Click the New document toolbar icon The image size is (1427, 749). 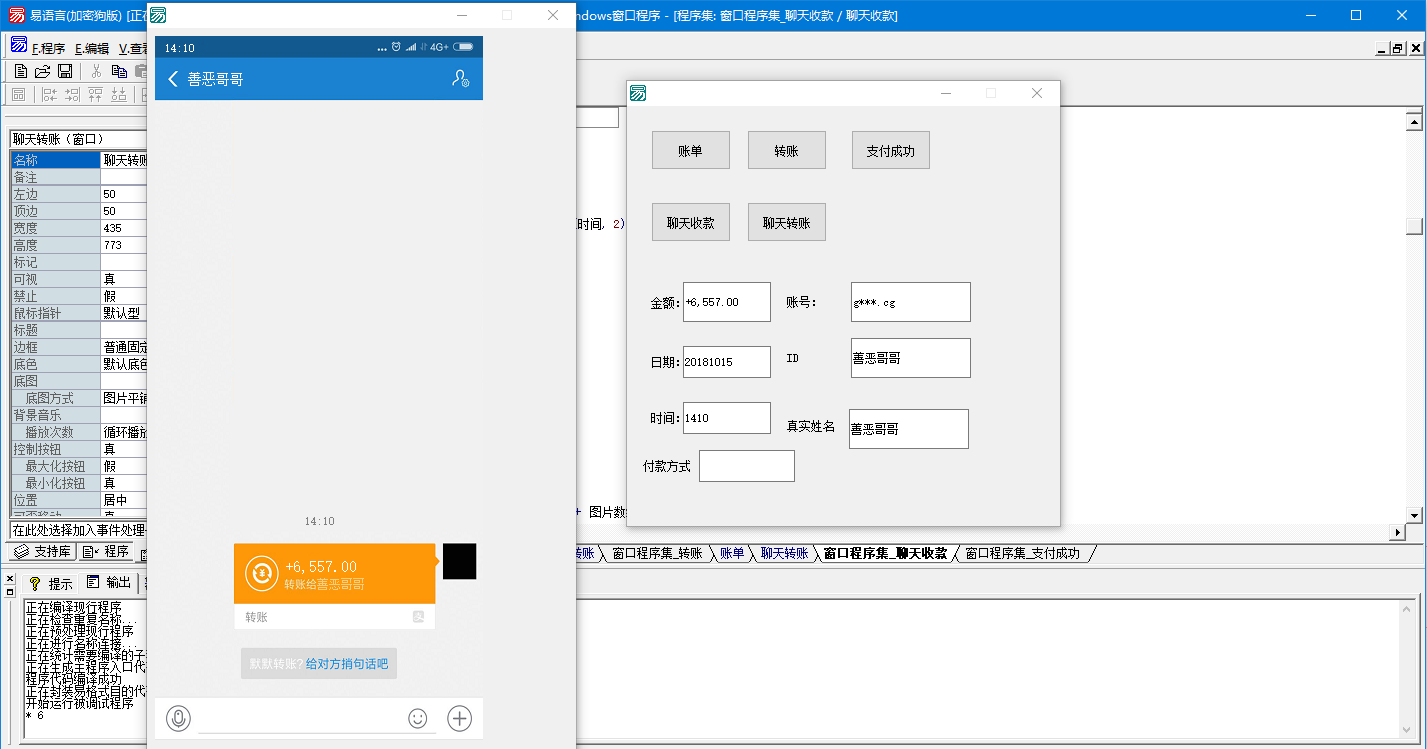(20, 71)
